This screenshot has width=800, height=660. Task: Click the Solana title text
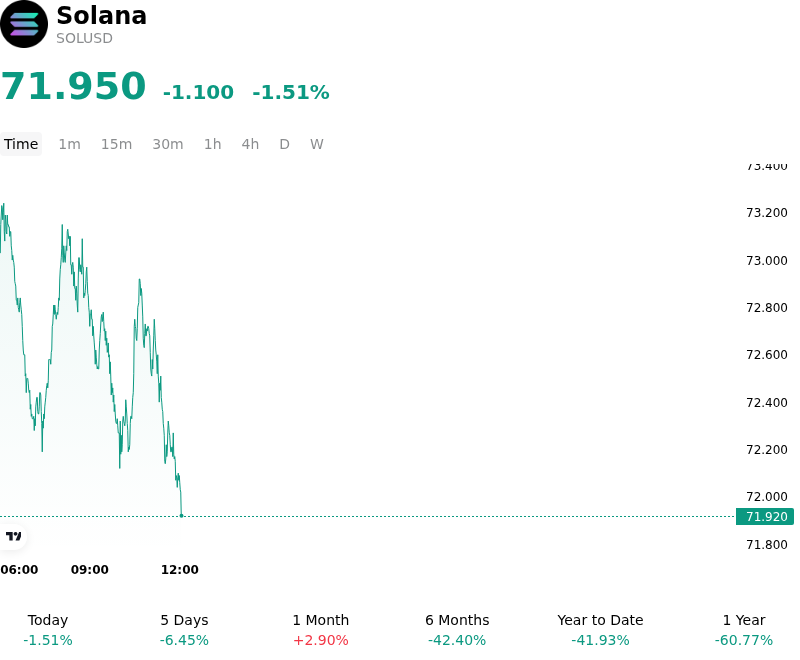point(102,15)
